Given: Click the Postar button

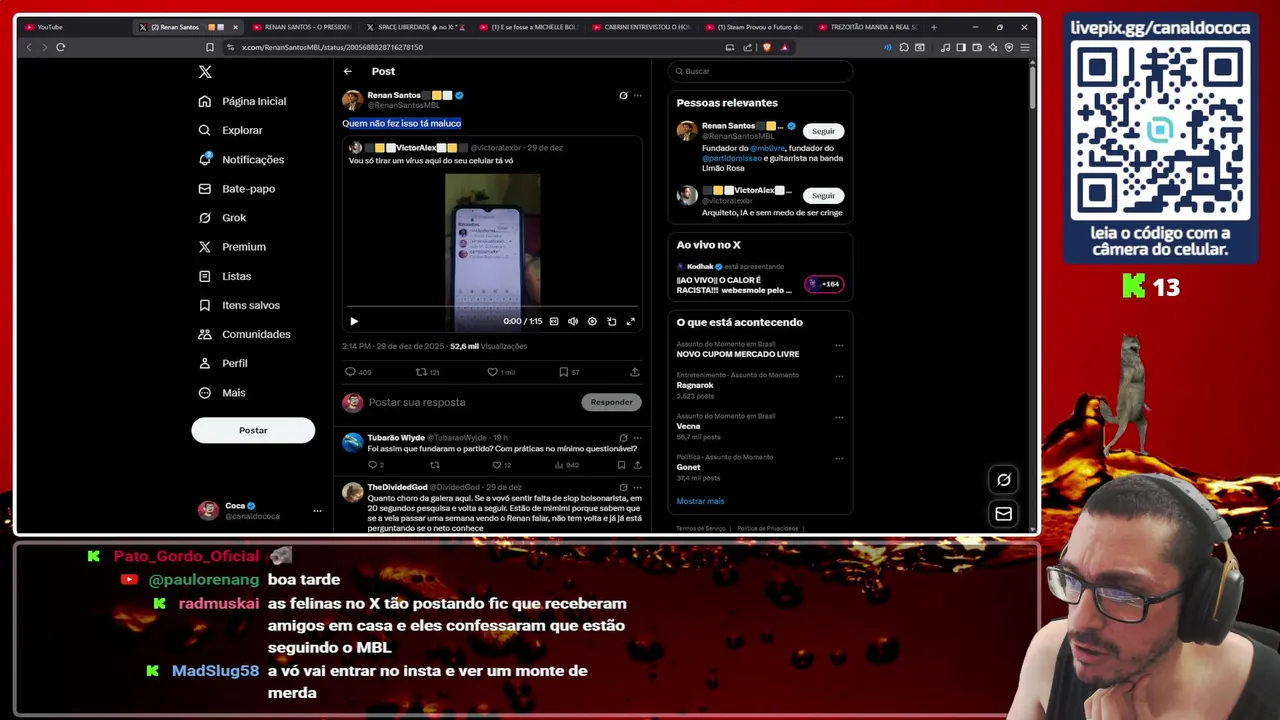Looking at the screenshot, I should coord(253,430).
